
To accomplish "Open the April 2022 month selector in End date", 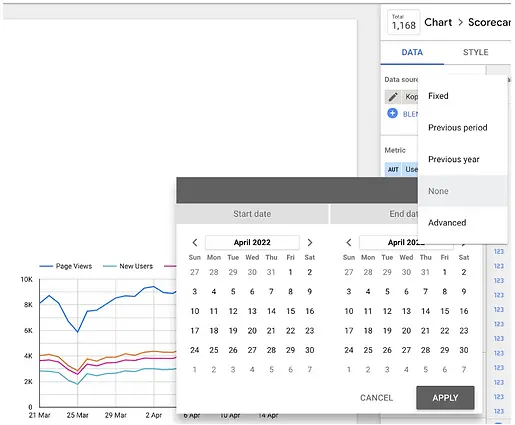I will [x=406, y=242].
